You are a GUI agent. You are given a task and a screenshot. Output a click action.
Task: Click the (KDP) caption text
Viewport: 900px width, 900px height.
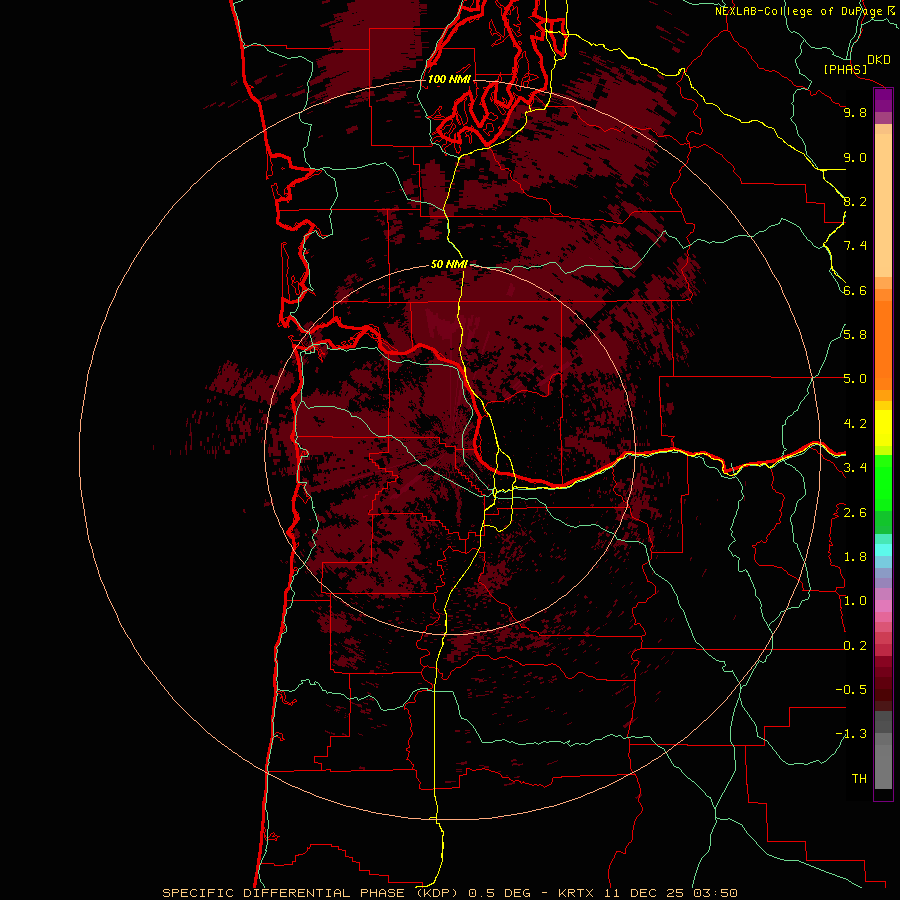click(439, 893)
